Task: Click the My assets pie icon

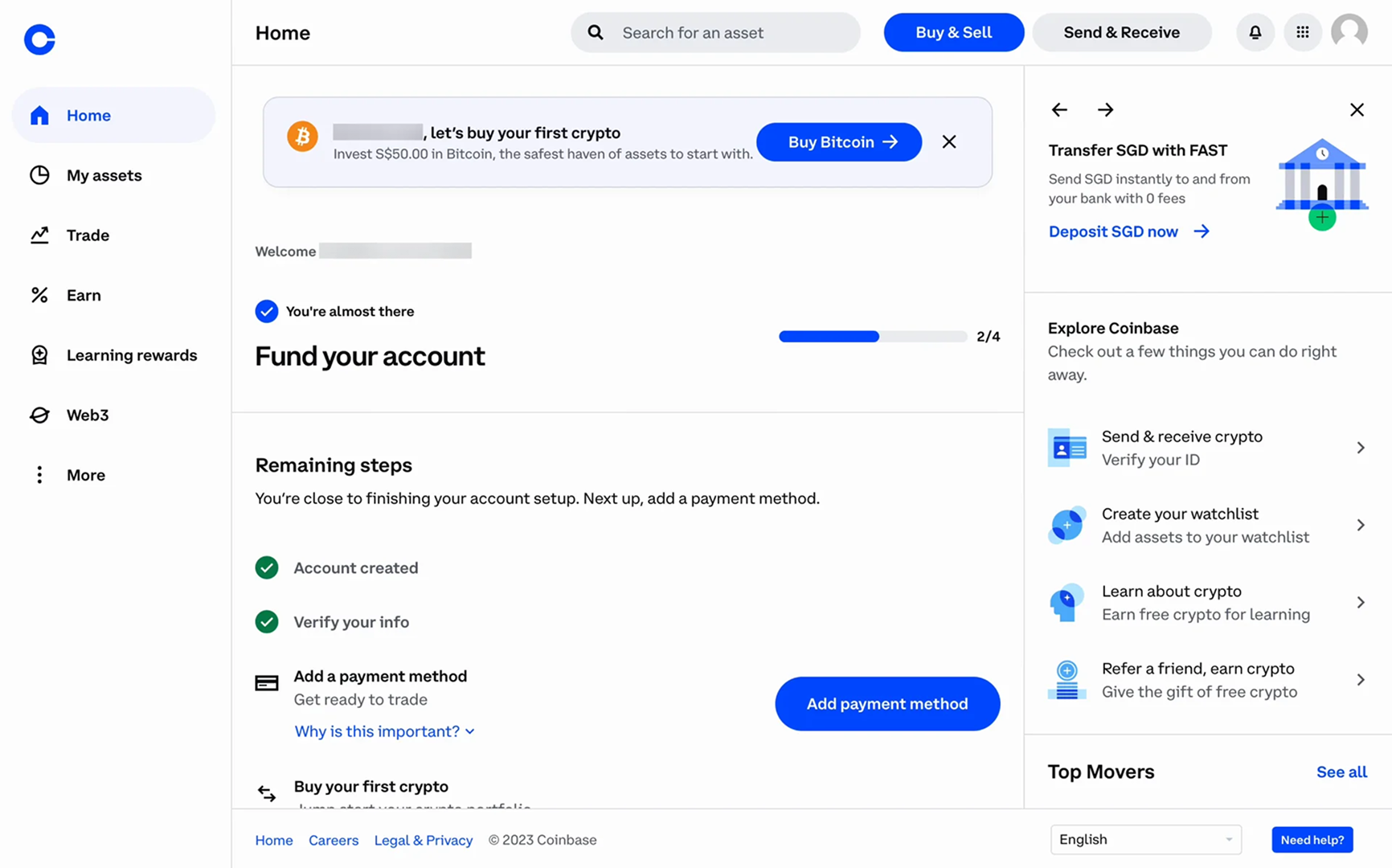Action: [39, 175]
